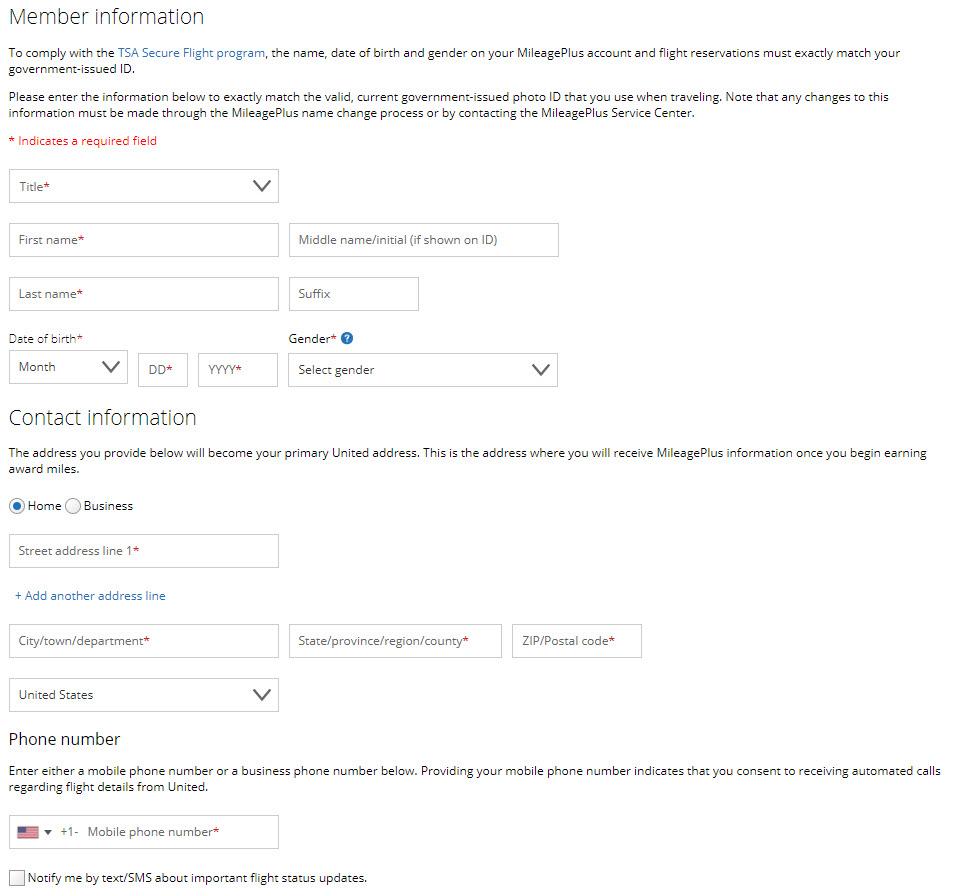
Task: Click the Street address line 1 field
Action: coord(144,551)
